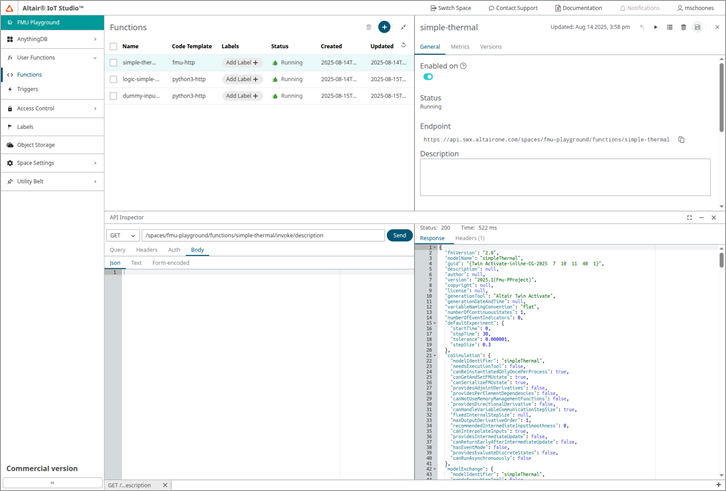Open Documentation link in top bar

click(578, 8)
